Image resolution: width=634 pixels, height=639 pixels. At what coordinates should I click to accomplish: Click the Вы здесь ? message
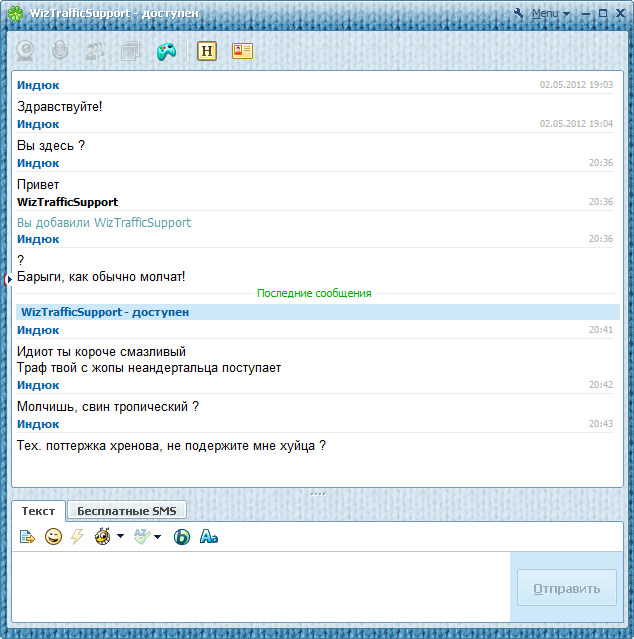[x=51, y=145]
